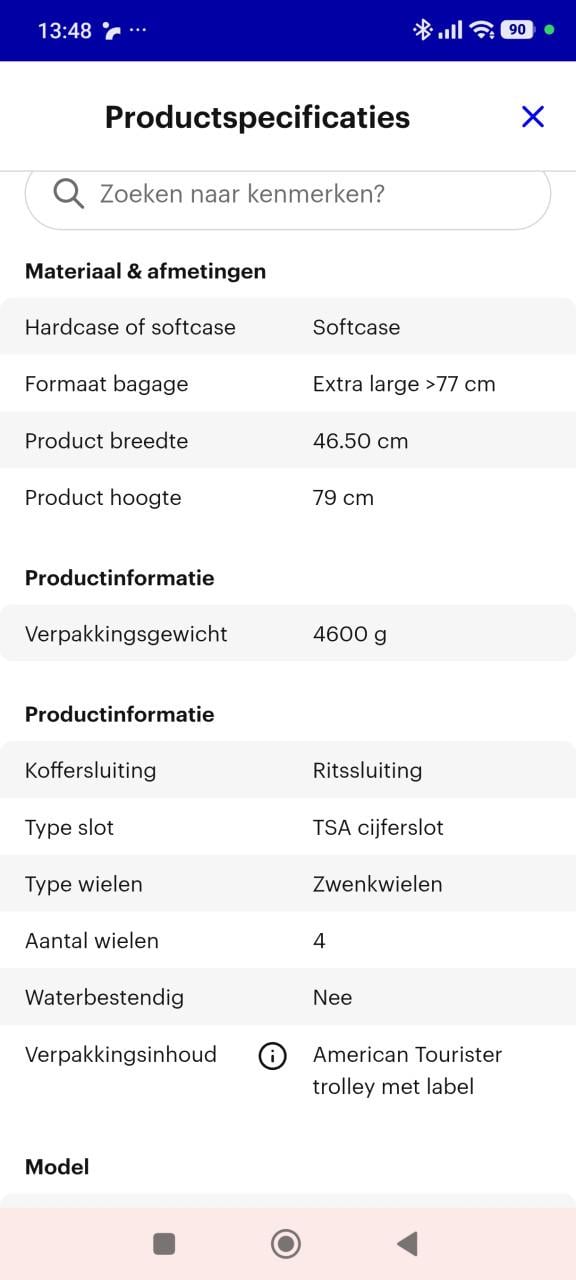Tap the Waterbestendig row showing Nee
Viewport: 576px width, 1280px height.
point(288,997)
